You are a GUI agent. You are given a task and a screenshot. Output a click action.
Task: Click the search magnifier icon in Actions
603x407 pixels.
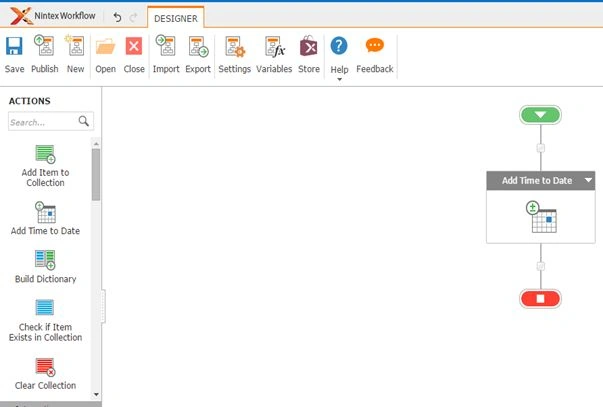83,121
